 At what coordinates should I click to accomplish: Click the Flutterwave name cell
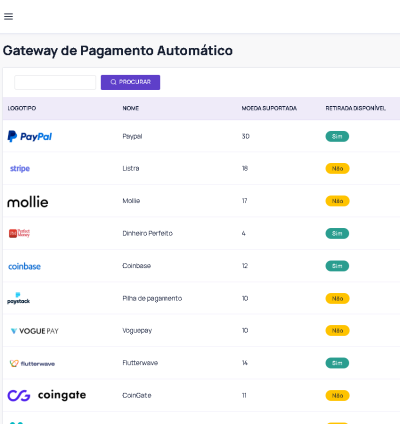click(140, 363)
